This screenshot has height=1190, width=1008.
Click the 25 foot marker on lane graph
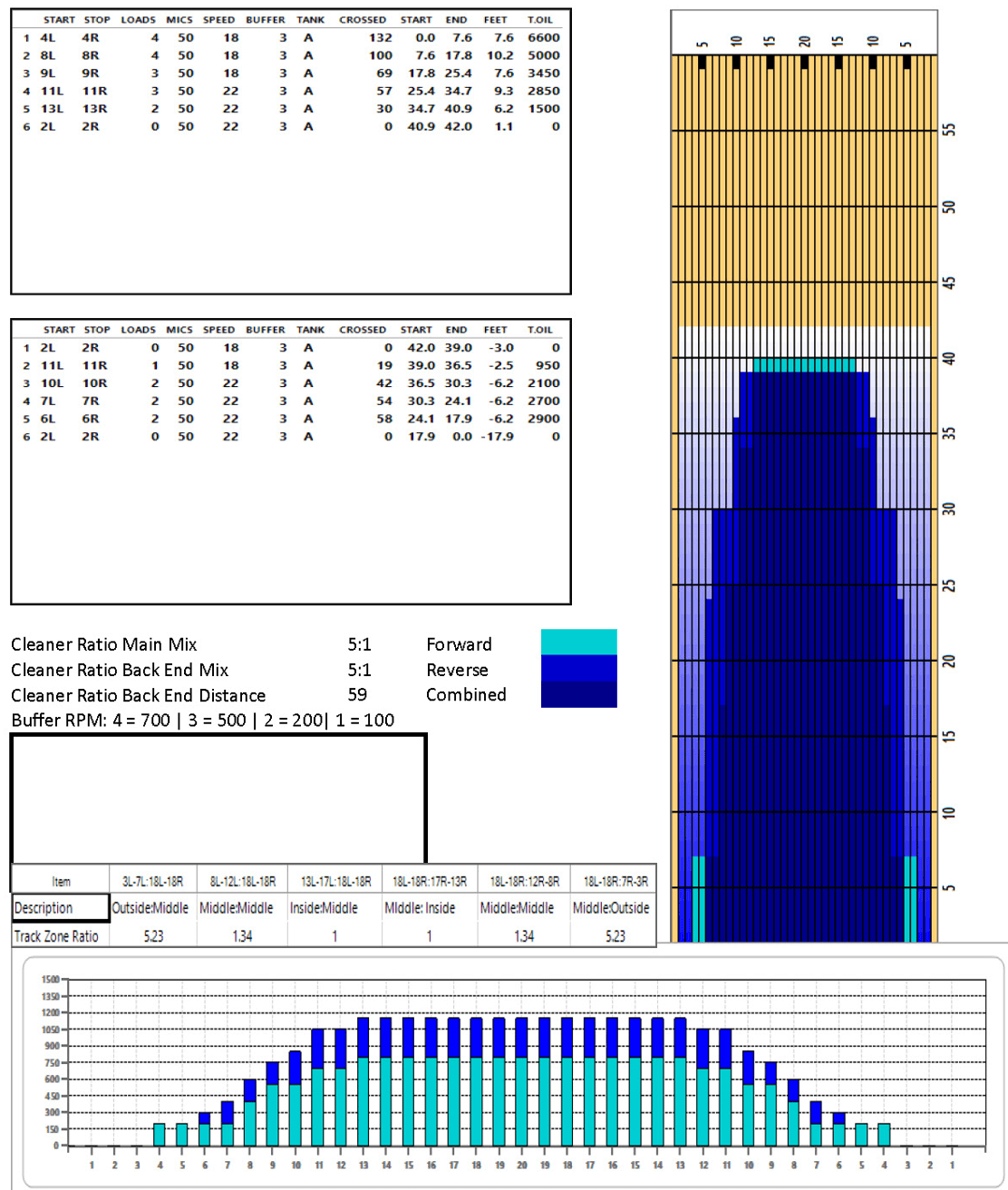(949, 585)
